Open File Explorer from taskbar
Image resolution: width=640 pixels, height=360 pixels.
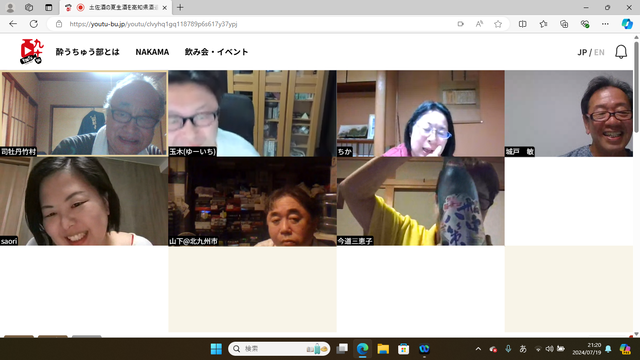click(x=383, y=349)
